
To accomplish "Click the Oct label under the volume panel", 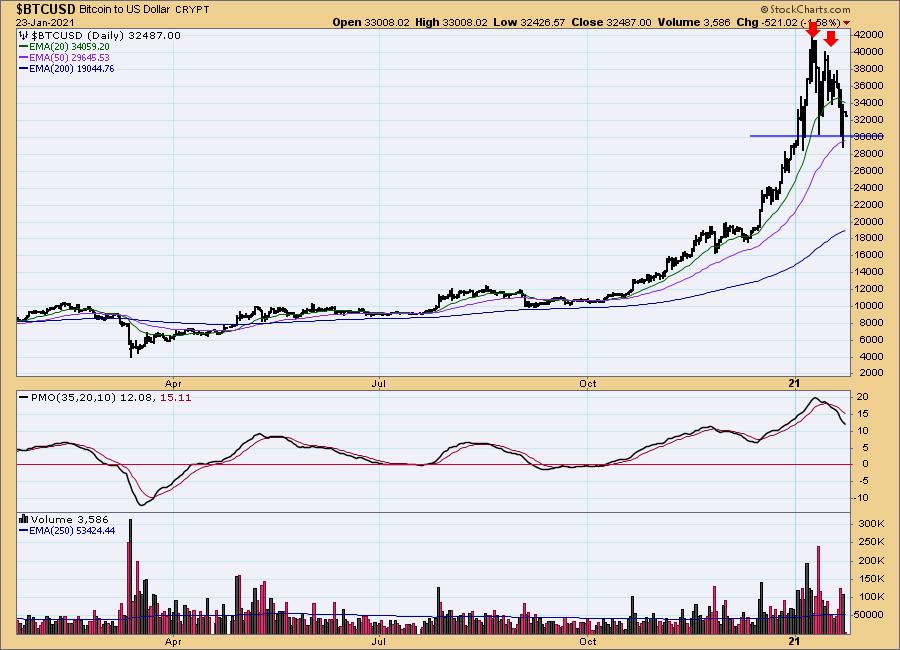I will point(588,642).
